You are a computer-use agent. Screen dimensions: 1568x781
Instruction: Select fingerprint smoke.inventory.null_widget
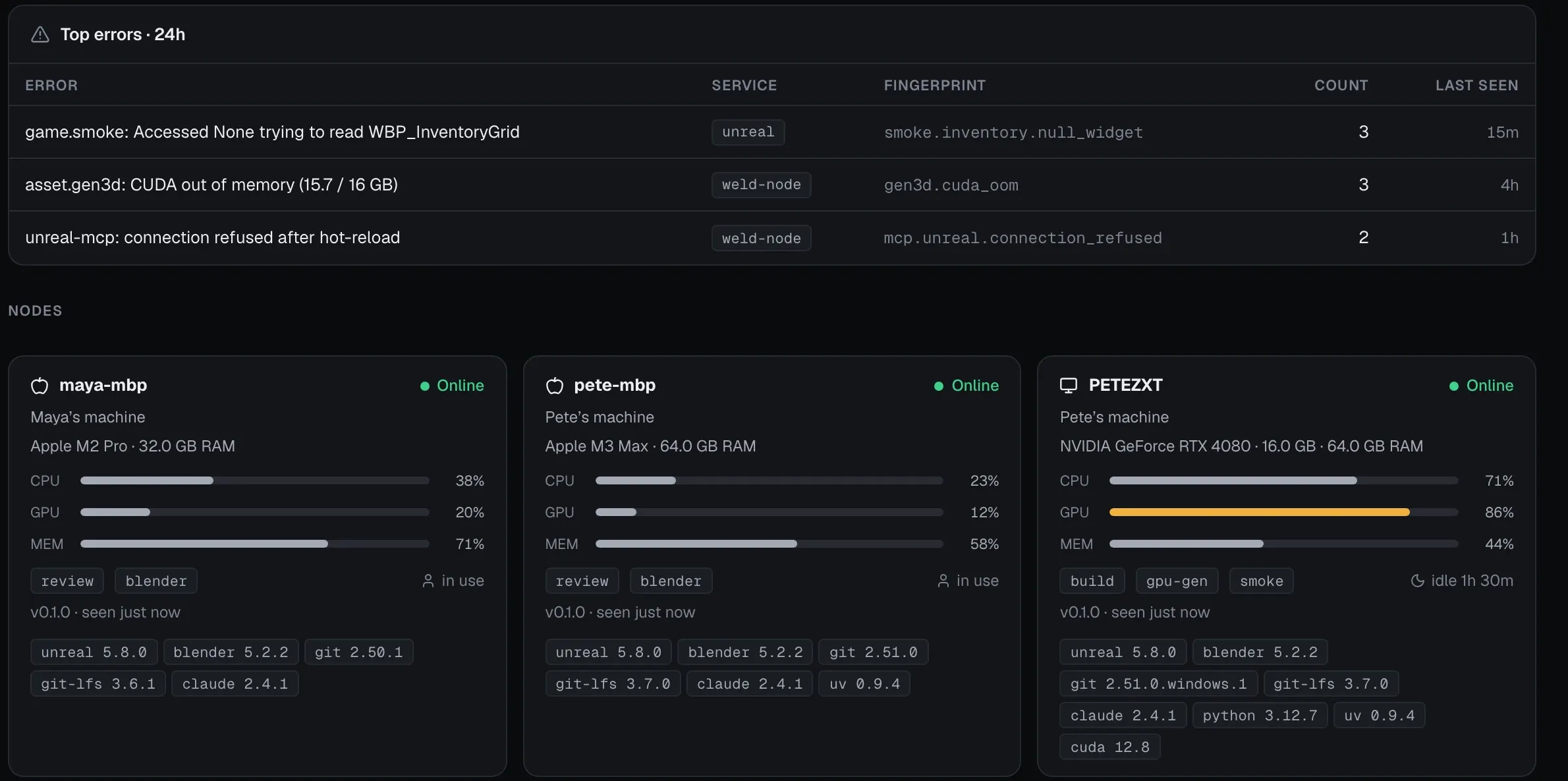pyautogui.click(x=1013, y=132)
